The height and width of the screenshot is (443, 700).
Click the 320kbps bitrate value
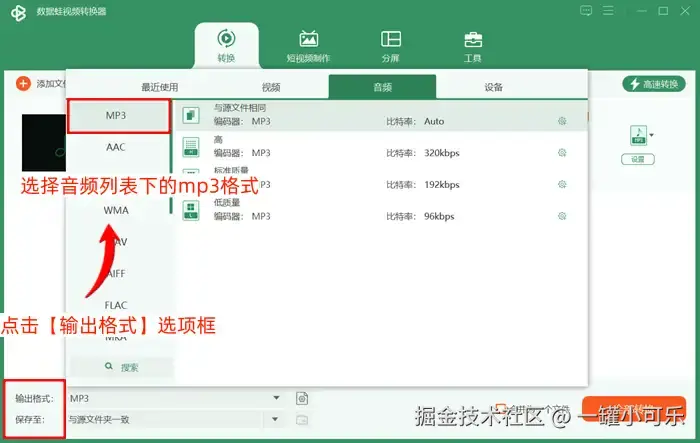442,153
